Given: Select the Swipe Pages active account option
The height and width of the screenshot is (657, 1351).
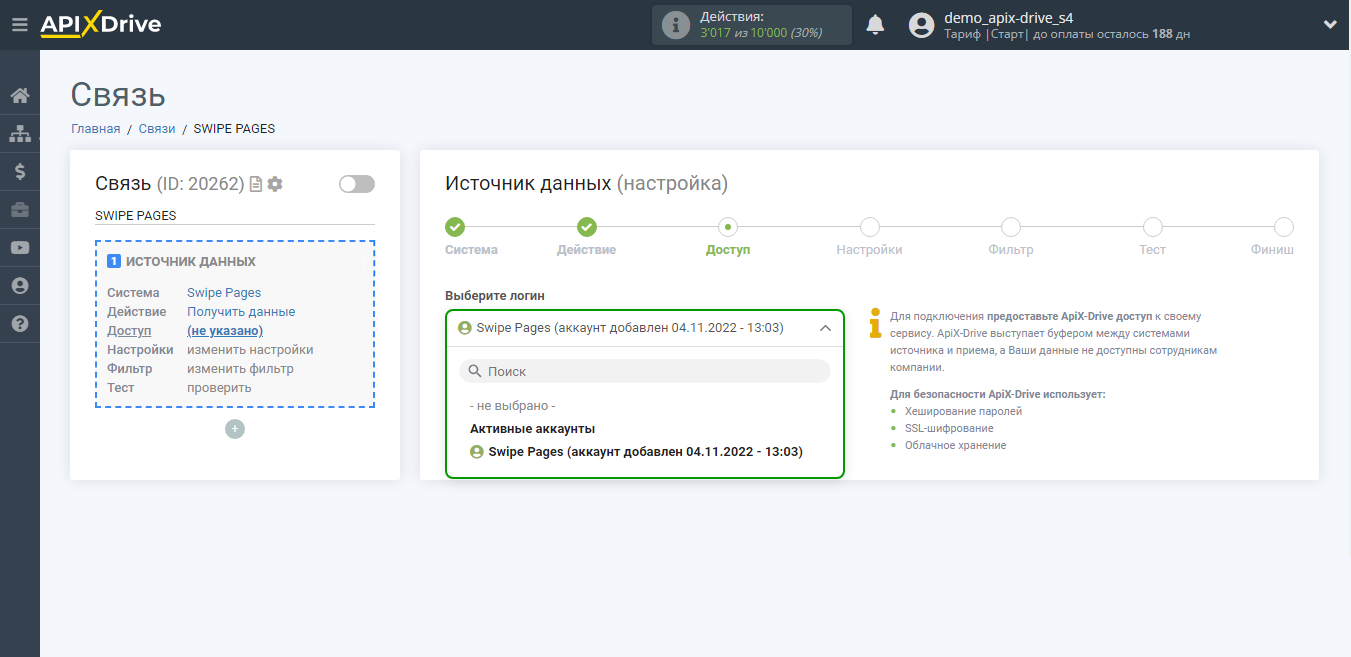Looking at the screenshot, I should point(645,452).
